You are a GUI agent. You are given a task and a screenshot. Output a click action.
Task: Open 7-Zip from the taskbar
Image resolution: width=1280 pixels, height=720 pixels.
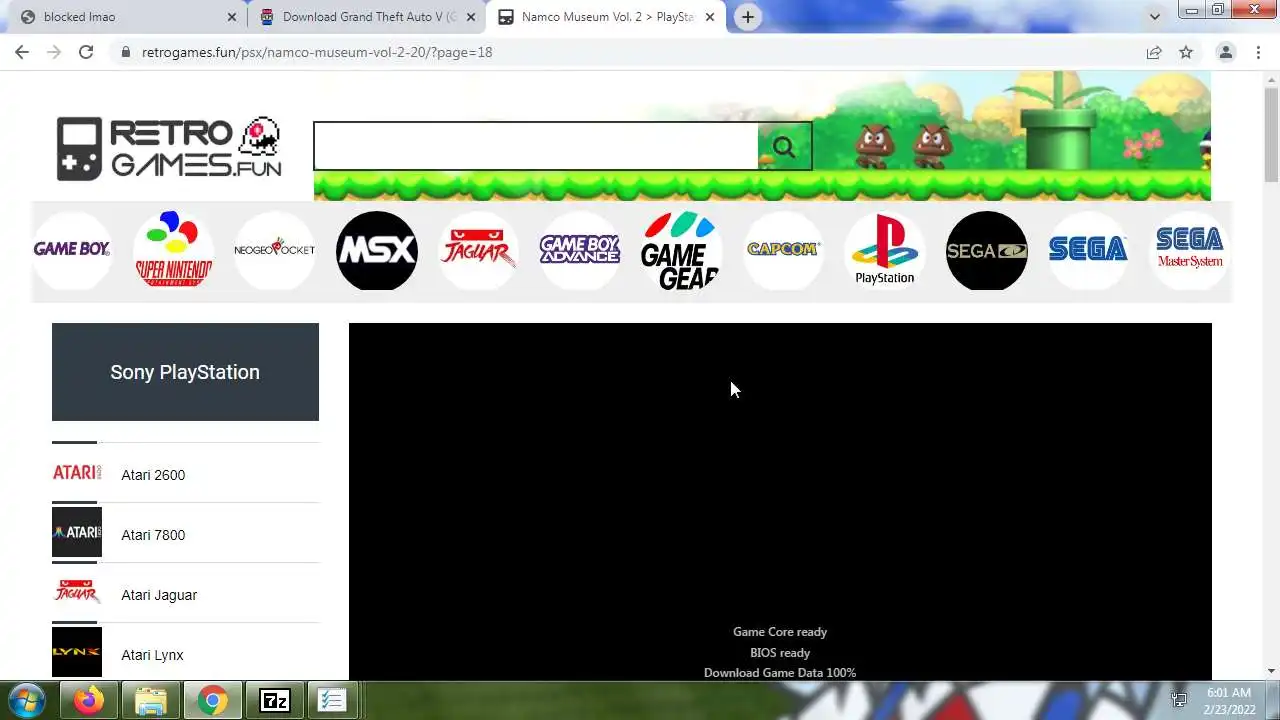pos(274,701)
